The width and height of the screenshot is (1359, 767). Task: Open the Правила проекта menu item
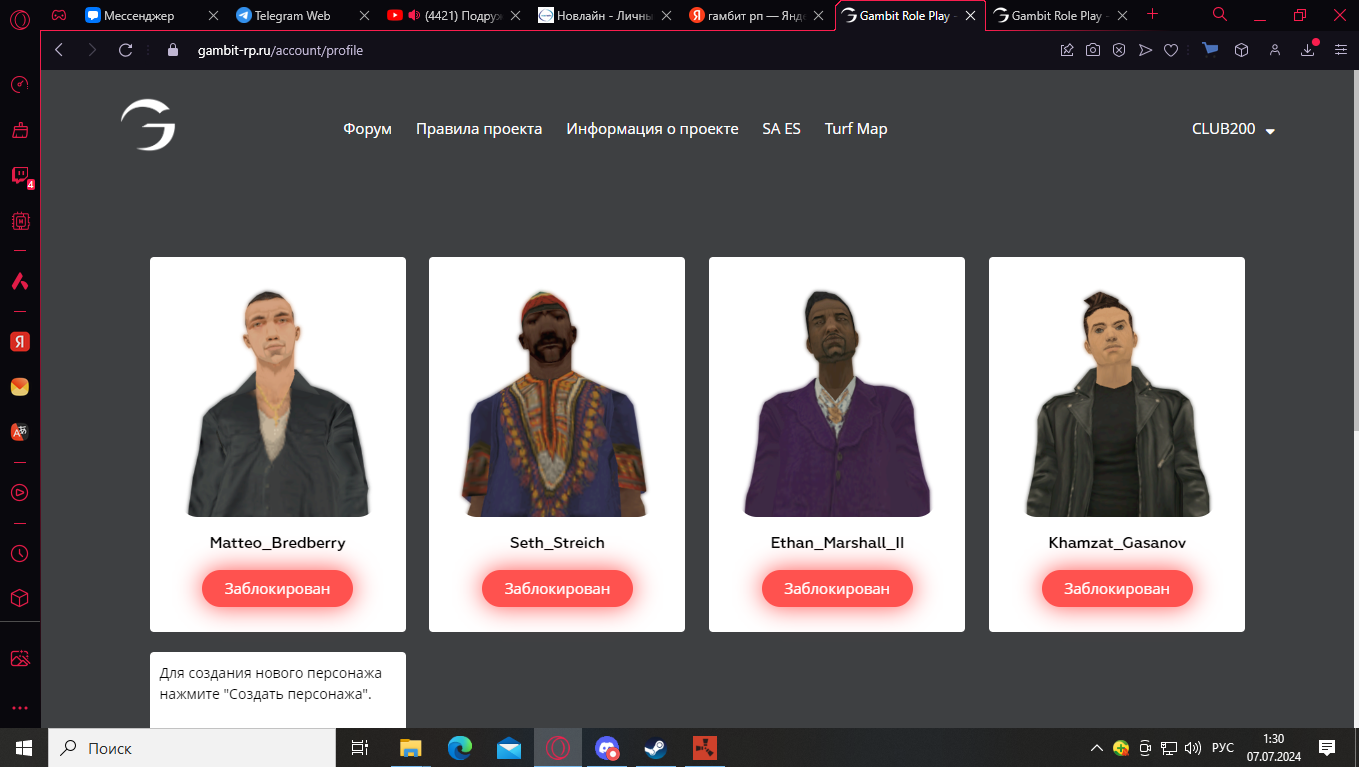tap(479, 129)
